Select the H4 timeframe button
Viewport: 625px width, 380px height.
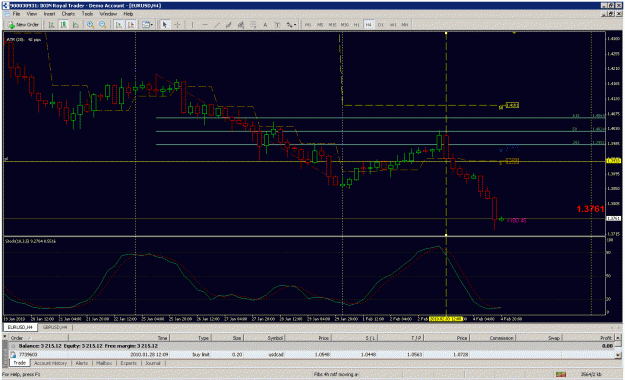pos(369,25)
